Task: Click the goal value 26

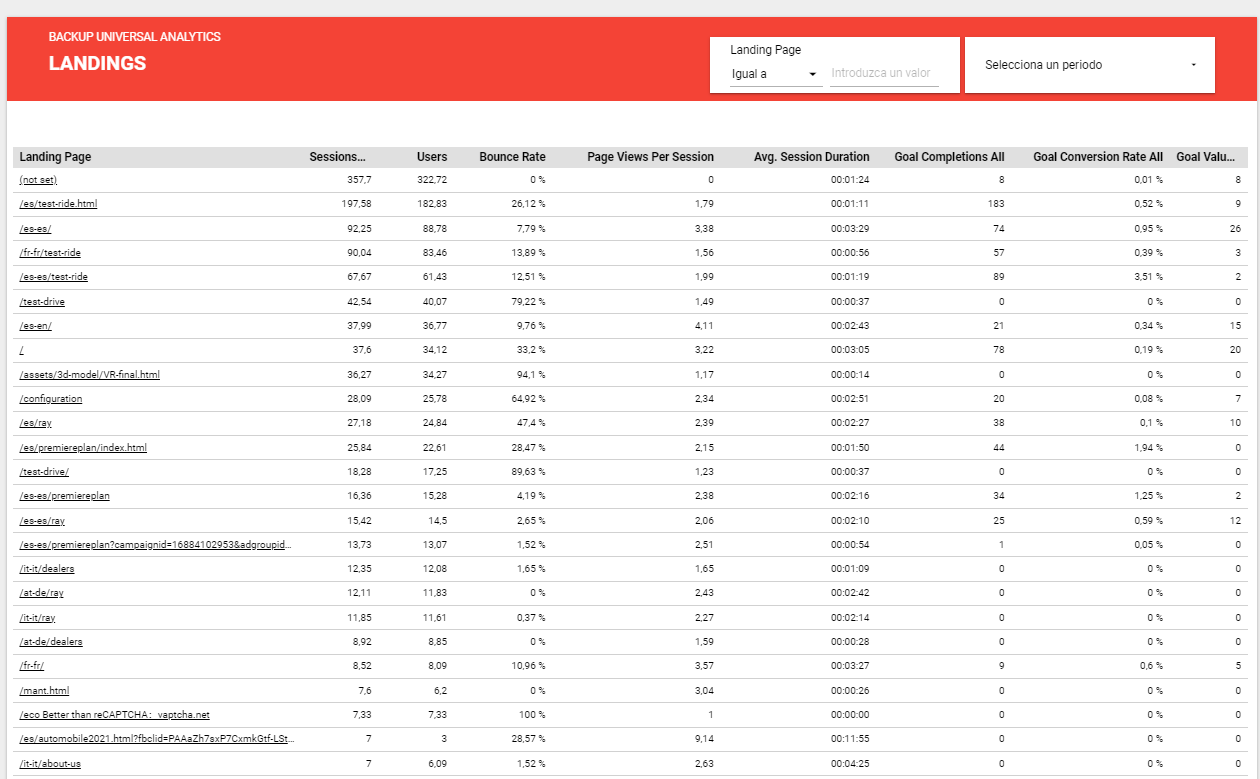Action: [x=1235, y=228]
